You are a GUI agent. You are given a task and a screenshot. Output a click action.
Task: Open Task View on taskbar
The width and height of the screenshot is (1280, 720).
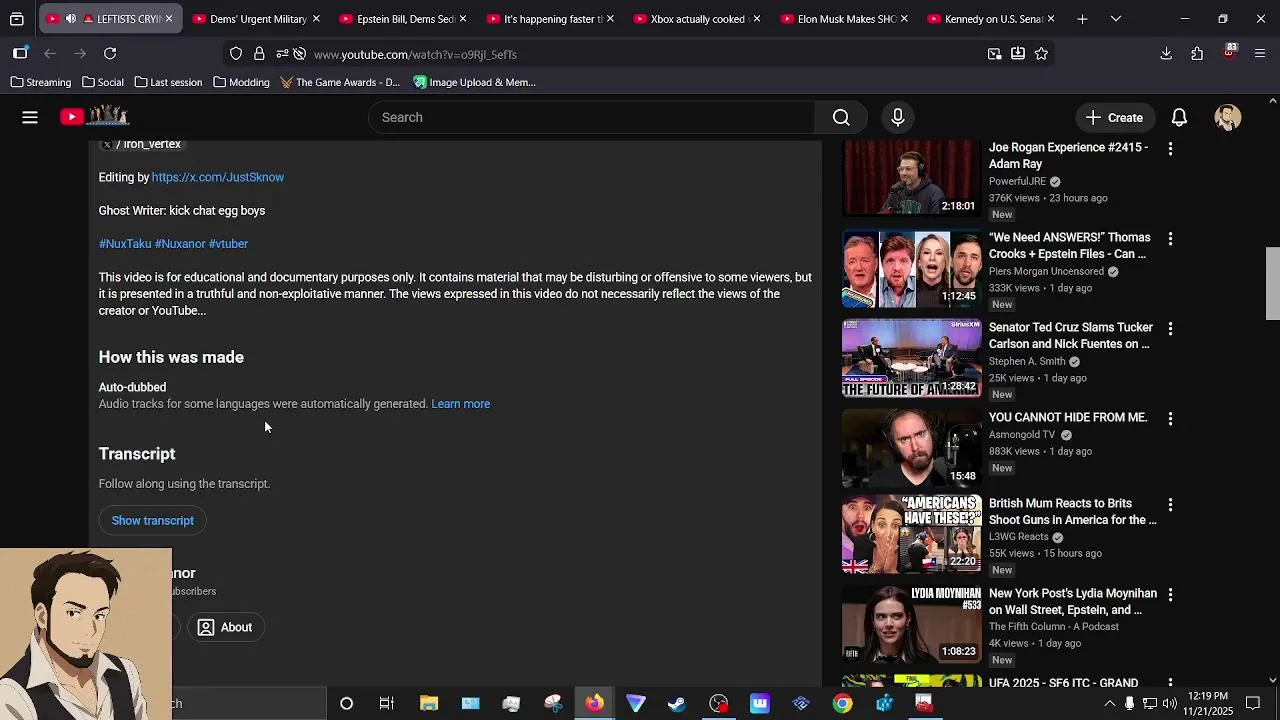[x=387, y=703]
